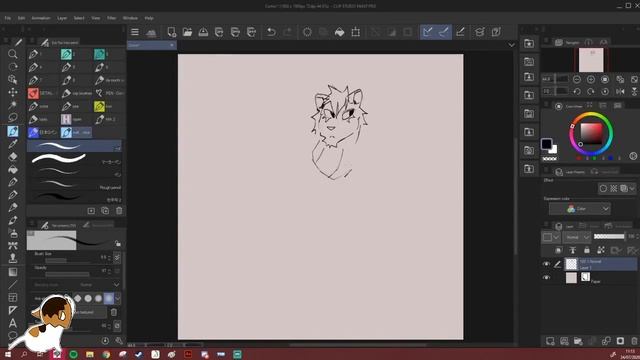Viewport: 640px width, 360px height.
Task: Select the thick white brush stroke preset
Action: pos(74,158)
